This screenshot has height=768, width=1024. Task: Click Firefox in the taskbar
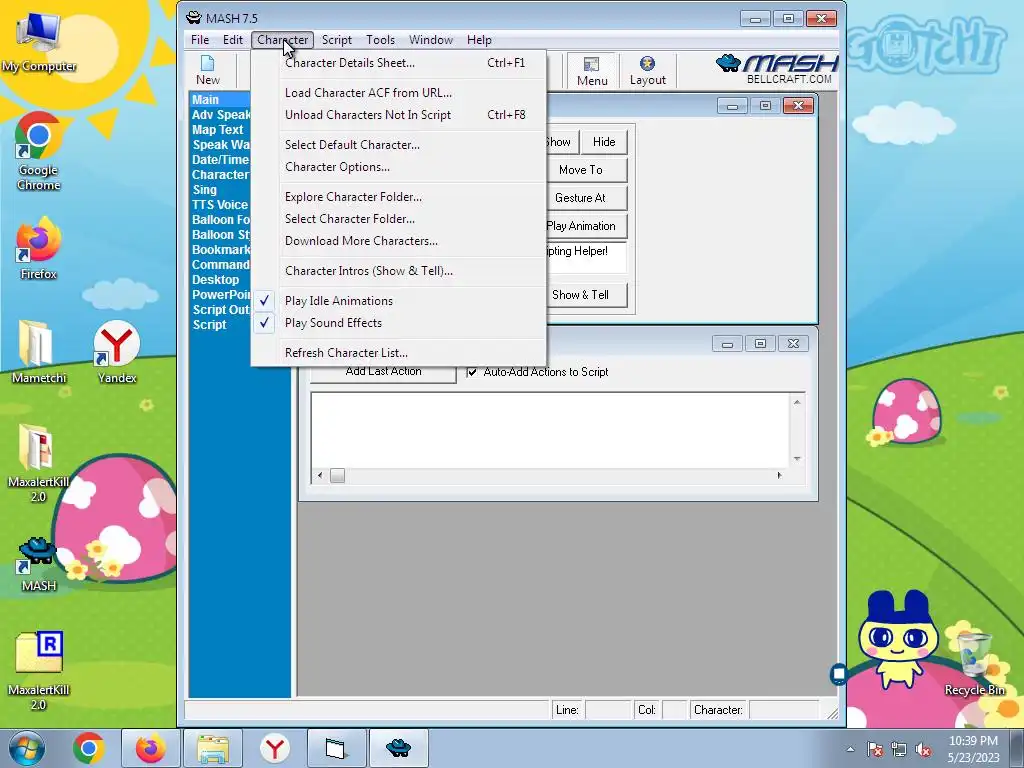pyautogui.click(x=150, y=748)
